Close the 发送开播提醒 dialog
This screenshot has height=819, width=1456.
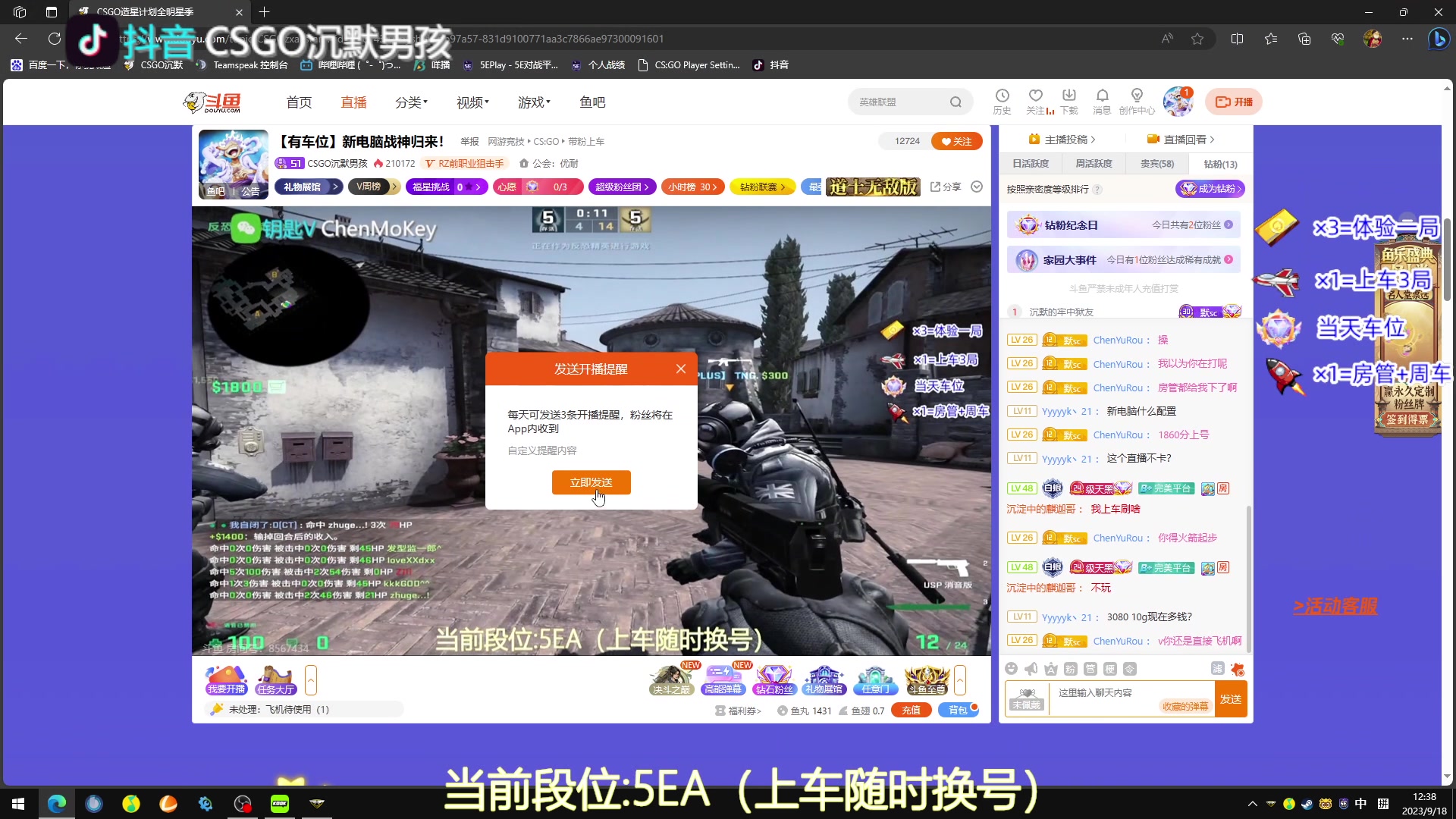pos(681,369)
